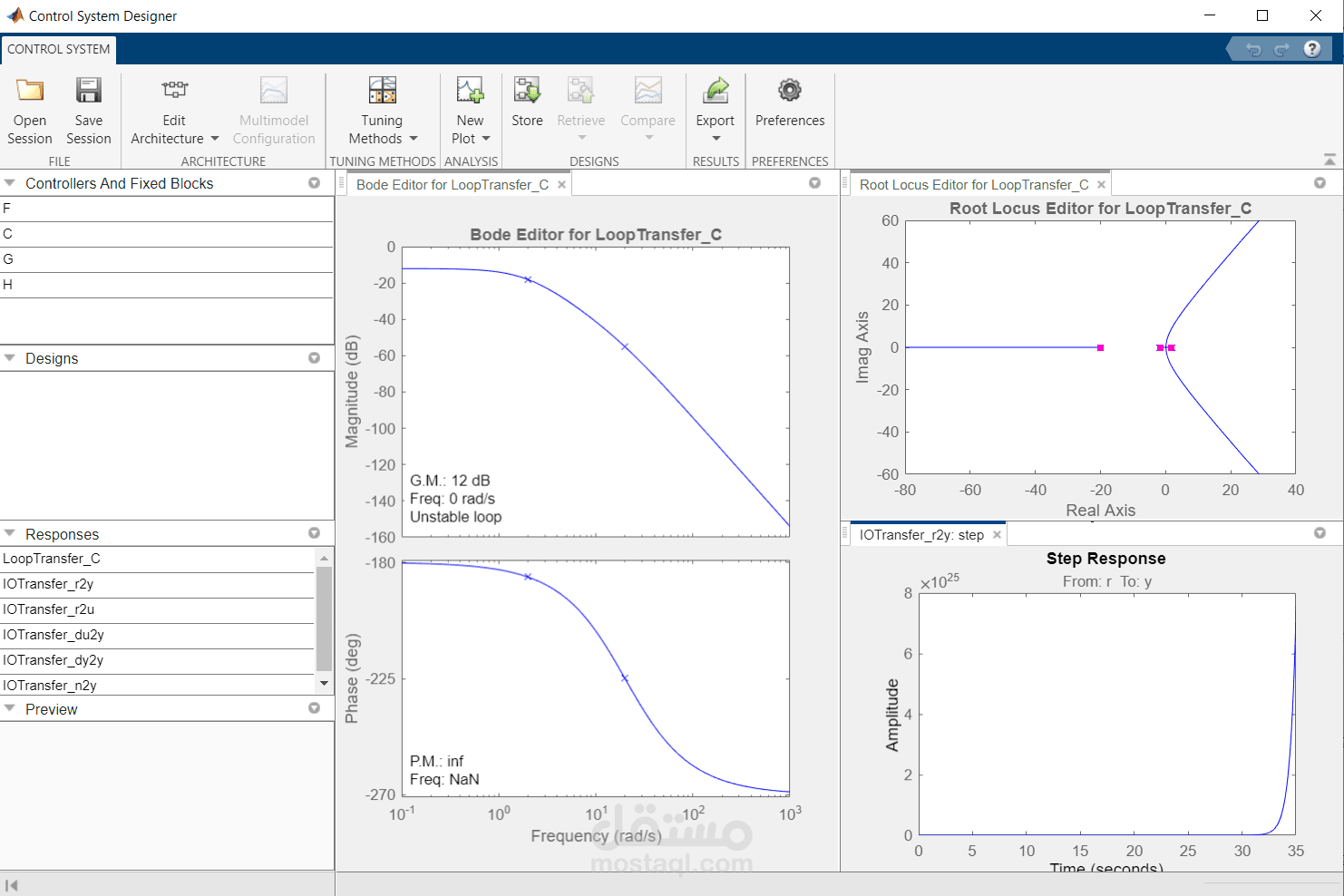Collapse the Preview panel
This screenshot has width=1344, height=896.
pos(9,708)
